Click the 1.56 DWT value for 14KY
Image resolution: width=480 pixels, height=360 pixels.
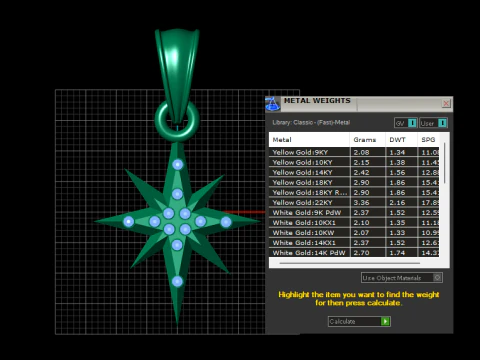tap(397, 172)
